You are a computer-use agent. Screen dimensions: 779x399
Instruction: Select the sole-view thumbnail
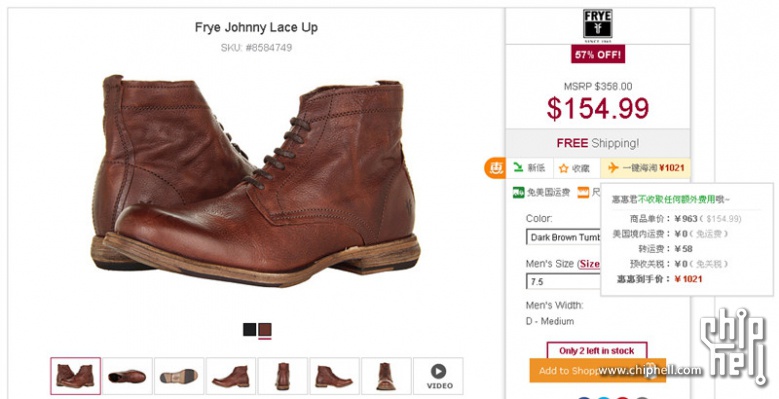179,376
